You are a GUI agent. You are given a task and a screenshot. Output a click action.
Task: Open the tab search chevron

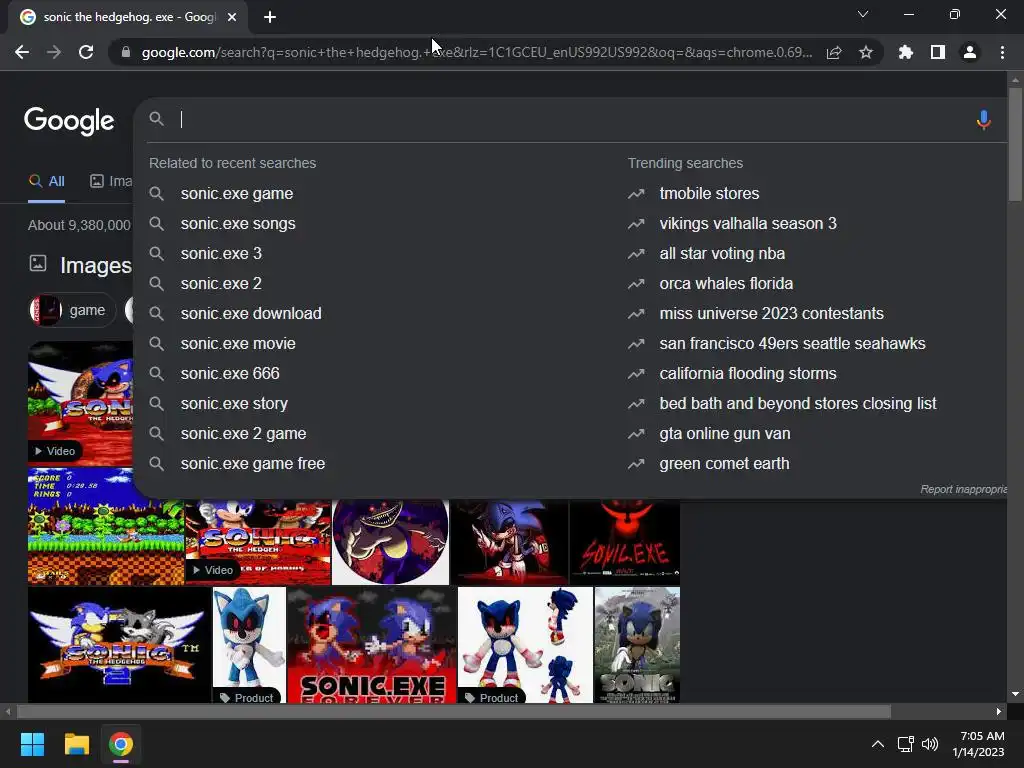pyautogui.click(x=863, y=14)
